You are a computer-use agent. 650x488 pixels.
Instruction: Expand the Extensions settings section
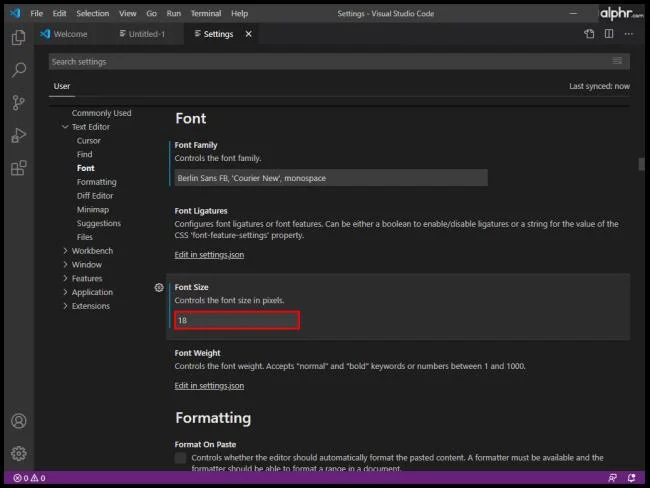65,306
